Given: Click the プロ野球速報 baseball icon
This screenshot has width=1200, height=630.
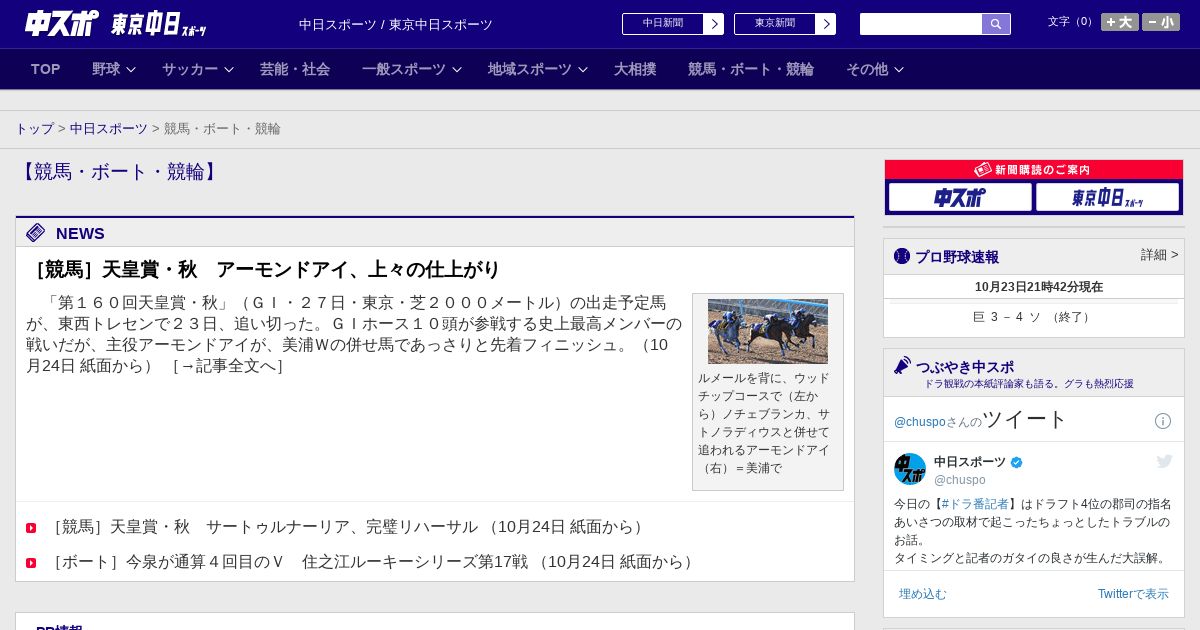Looking at the screenshot, I should 902,256.
